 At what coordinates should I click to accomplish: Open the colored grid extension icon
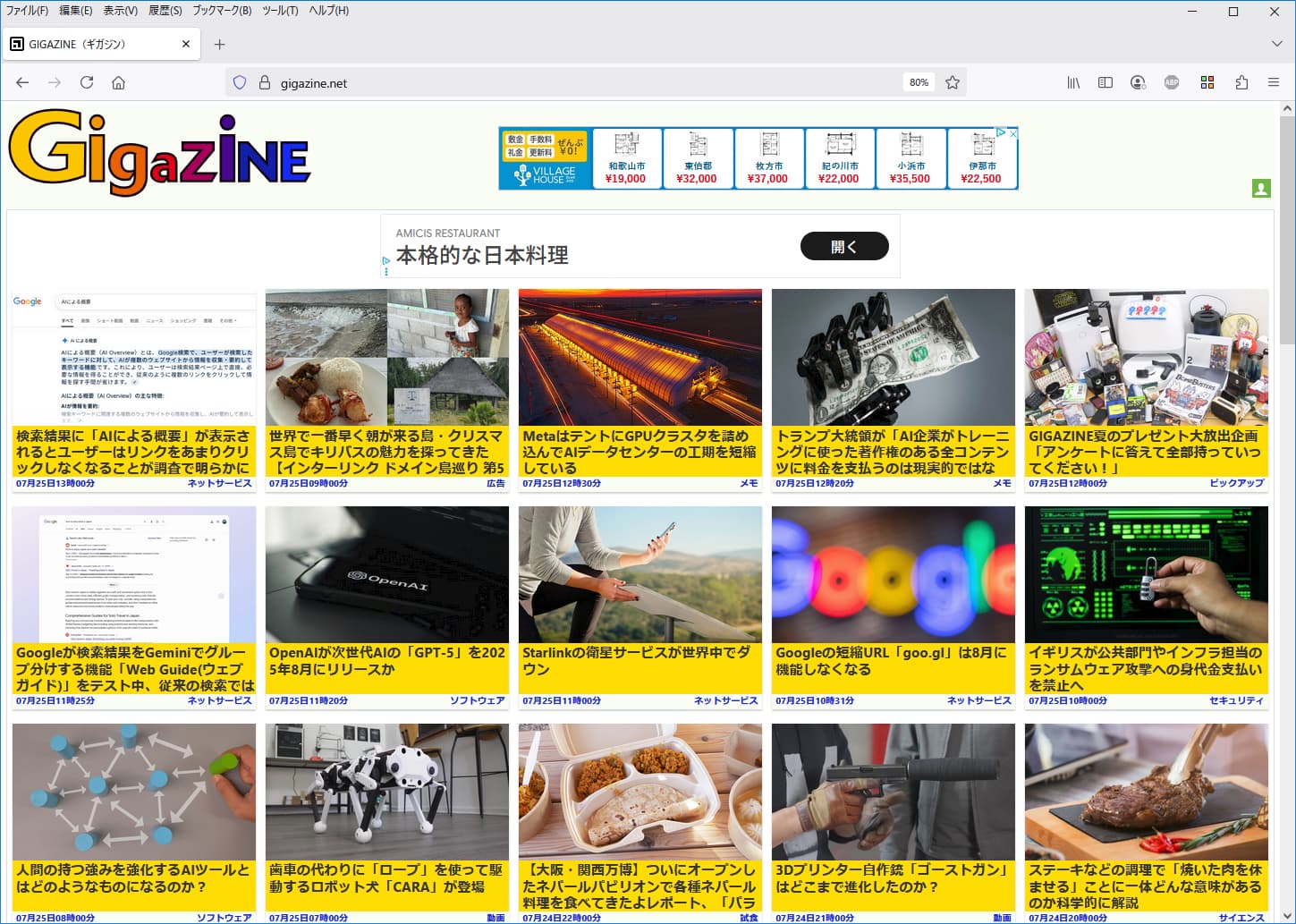[1207, 82]
